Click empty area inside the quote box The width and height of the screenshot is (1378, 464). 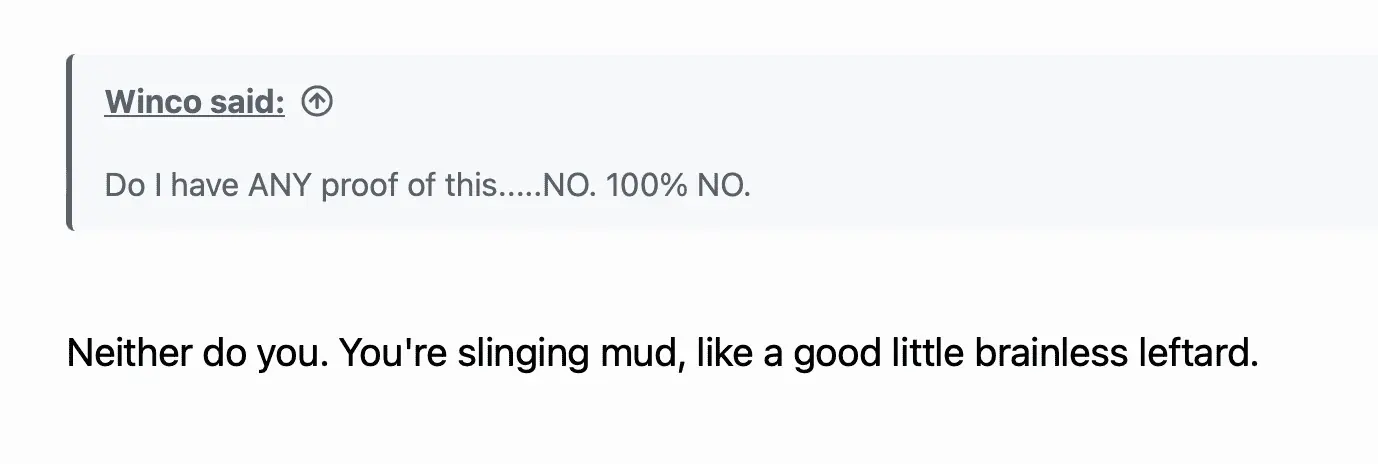pyautogui.click(x=1000, y=140)
